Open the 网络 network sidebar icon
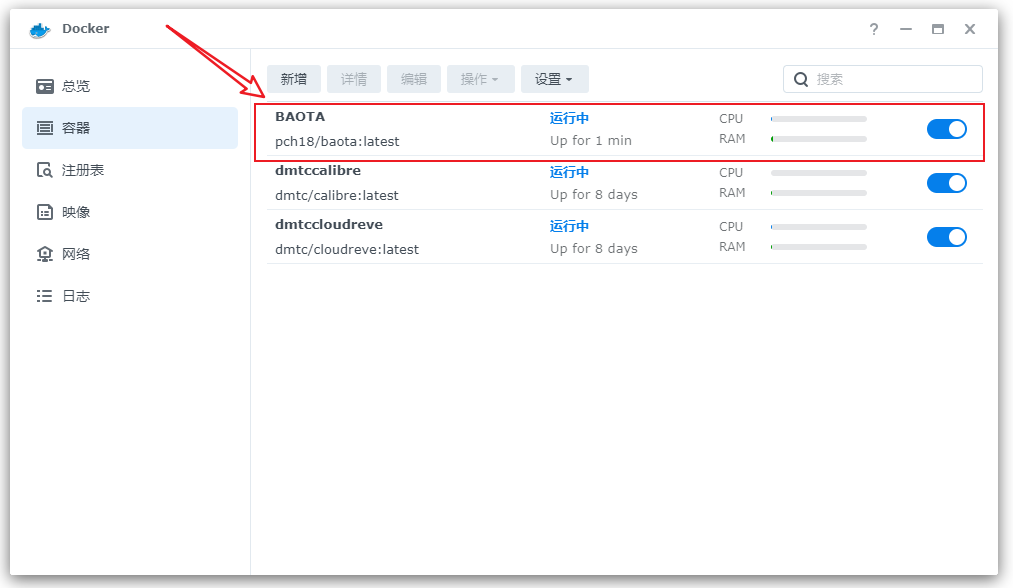This screenshot has height=588, width=1013. [x=45, y=254]
